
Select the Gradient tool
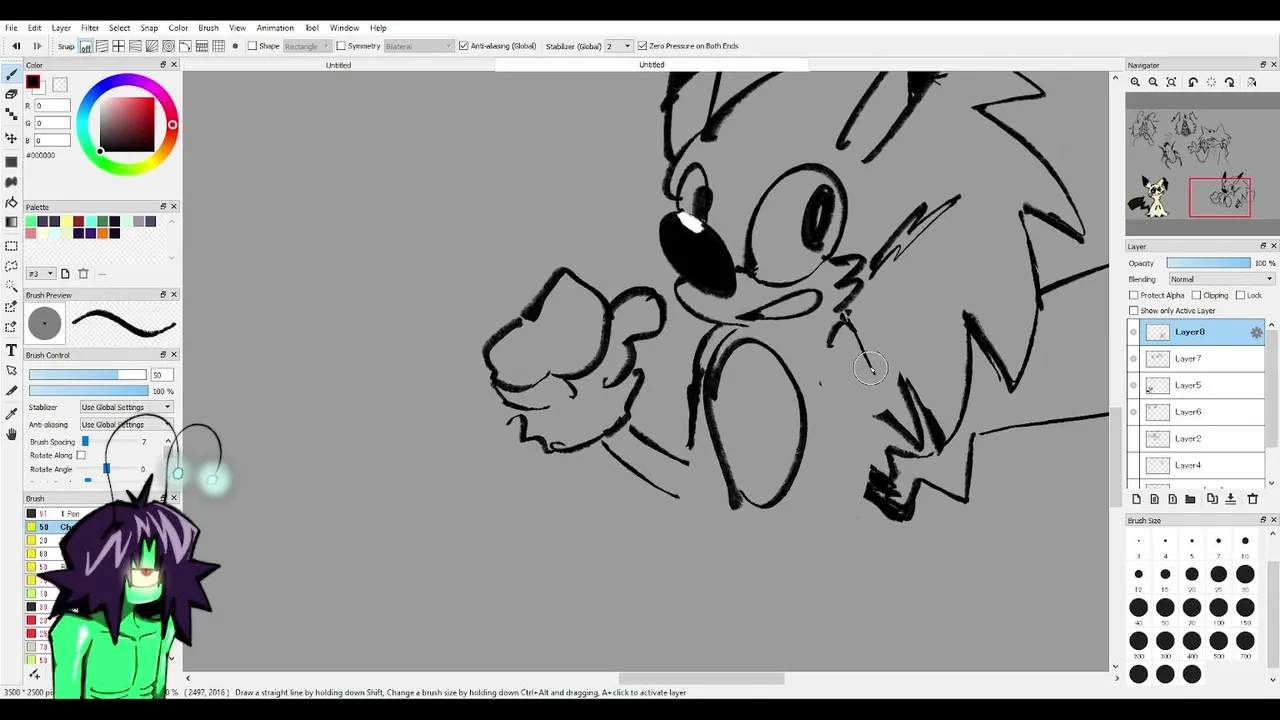coord(11,222)
